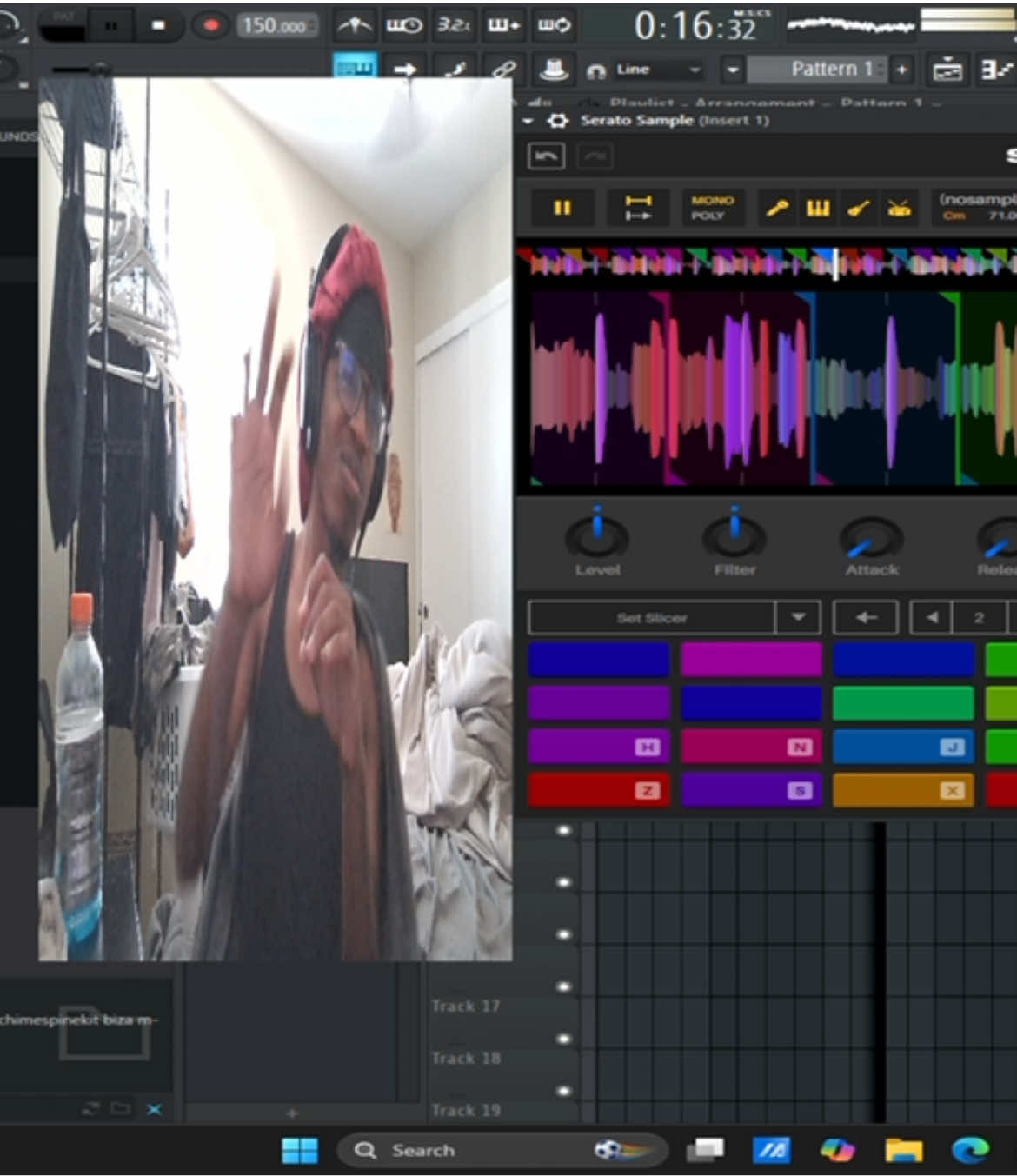Go to previous pad page arrow

[x=931, y=618]
